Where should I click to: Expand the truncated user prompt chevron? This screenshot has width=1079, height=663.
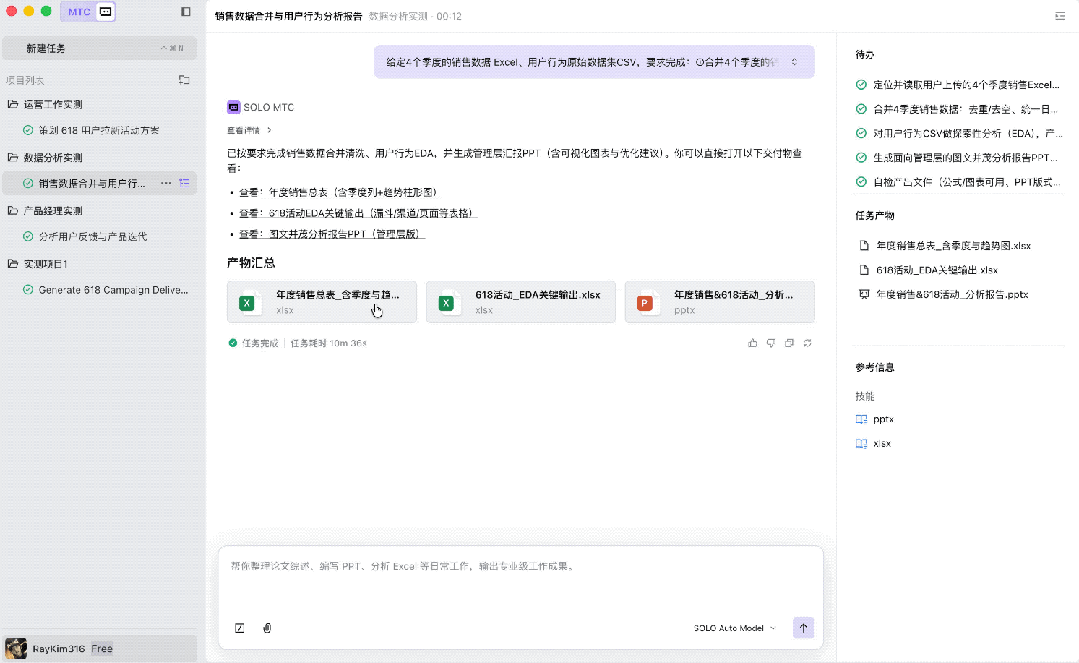[794, 62]
